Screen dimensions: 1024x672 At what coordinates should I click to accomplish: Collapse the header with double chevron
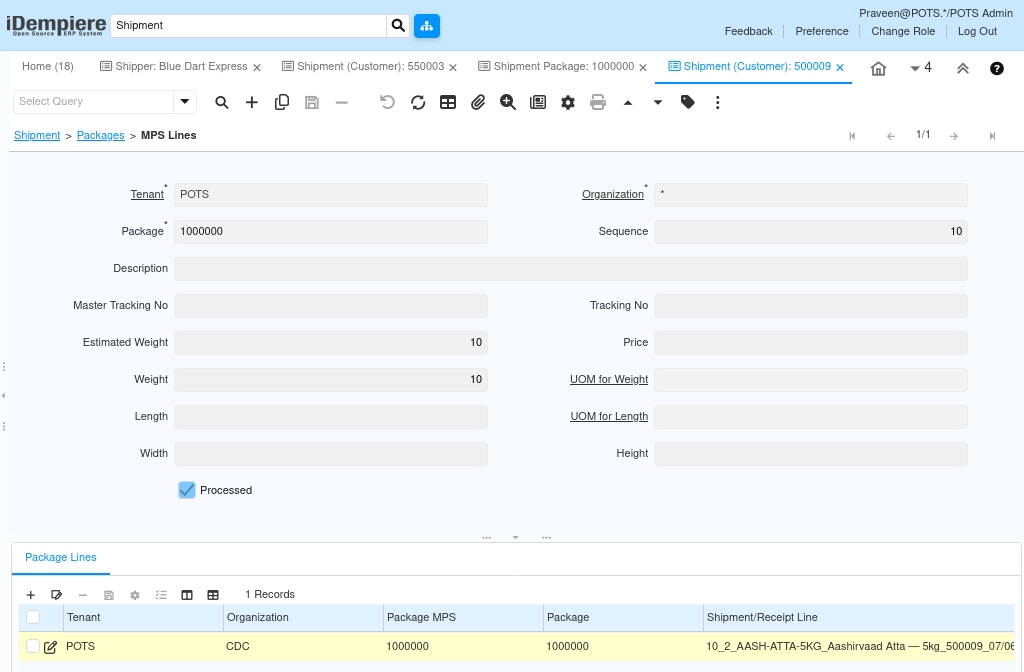click(963, 69)
